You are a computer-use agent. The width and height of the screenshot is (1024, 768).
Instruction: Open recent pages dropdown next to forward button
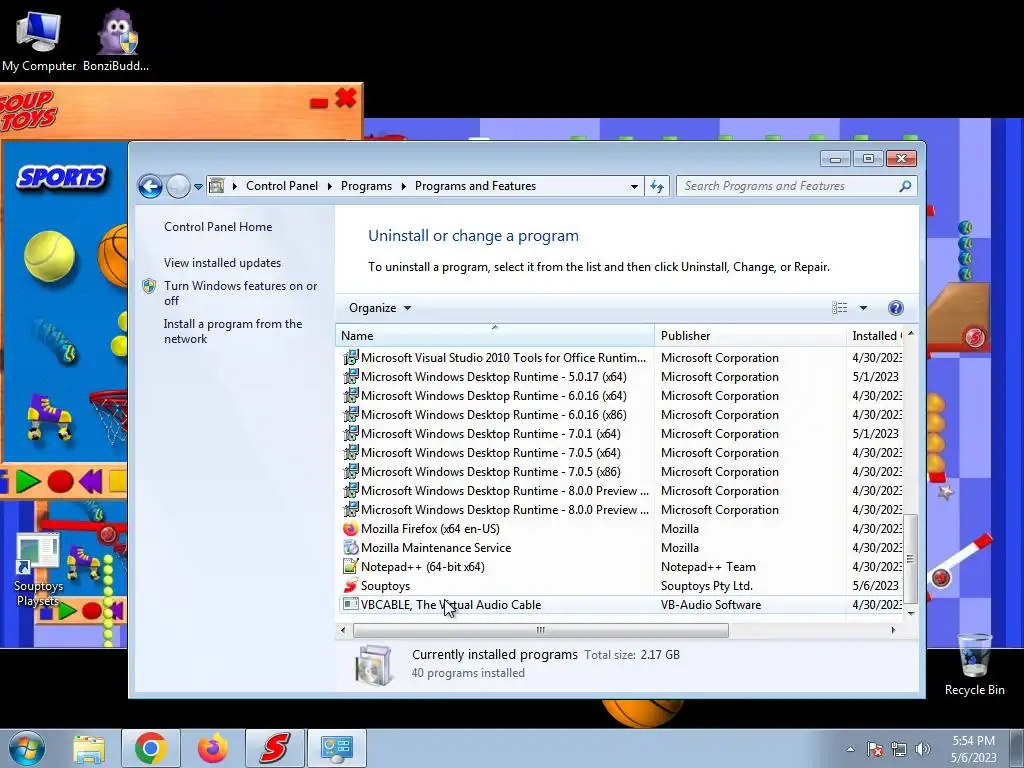tap(199, 187)
